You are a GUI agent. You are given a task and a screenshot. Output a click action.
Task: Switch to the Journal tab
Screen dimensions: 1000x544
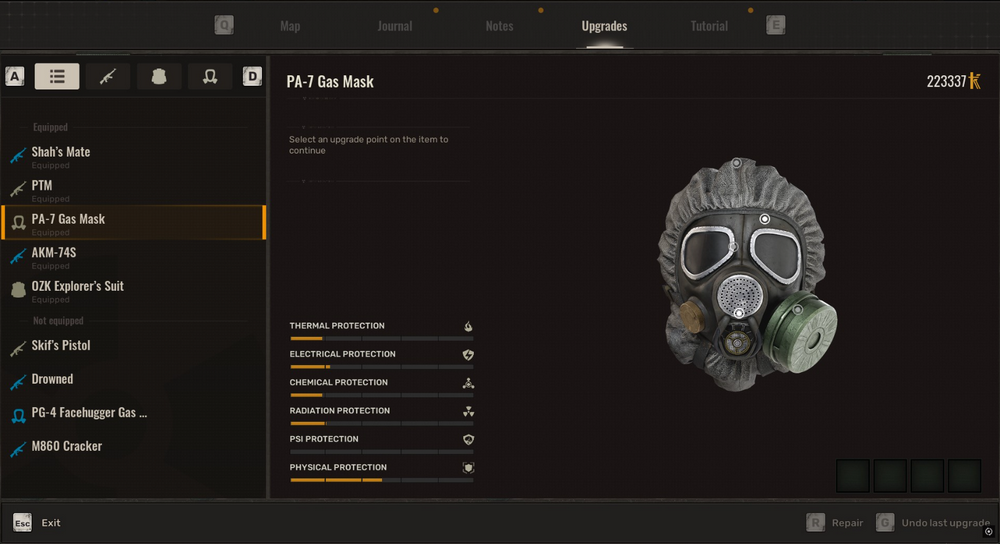coord(395,26)
